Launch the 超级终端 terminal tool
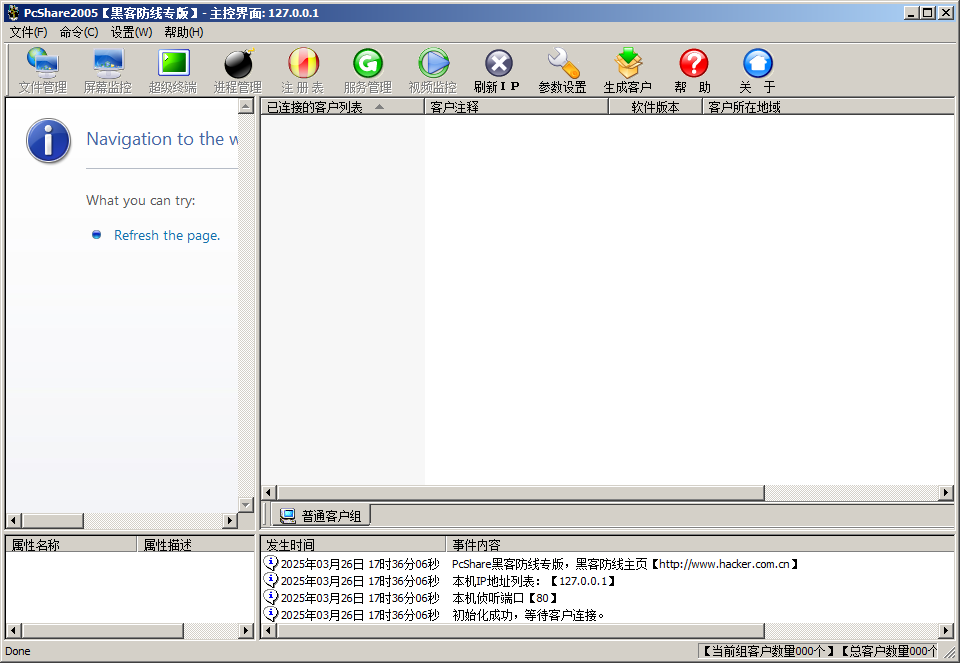Viewport: 960px width, 663px height. tap(173, 71)
